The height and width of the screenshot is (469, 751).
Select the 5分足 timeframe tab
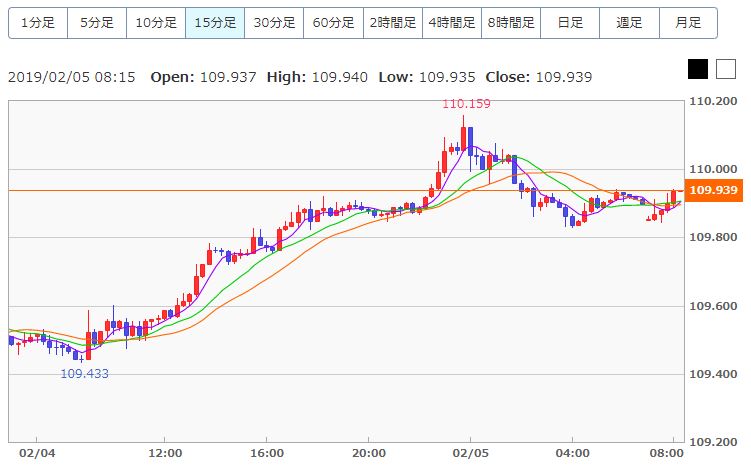(x=97, y=23)
